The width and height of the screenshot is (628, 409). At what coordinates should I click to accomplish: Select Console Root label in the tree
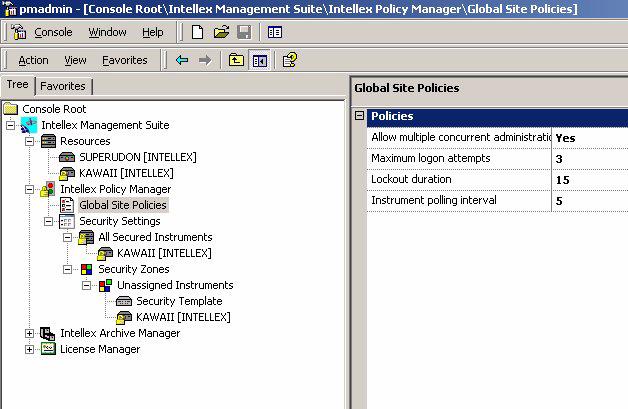click(x=54, y=109)
